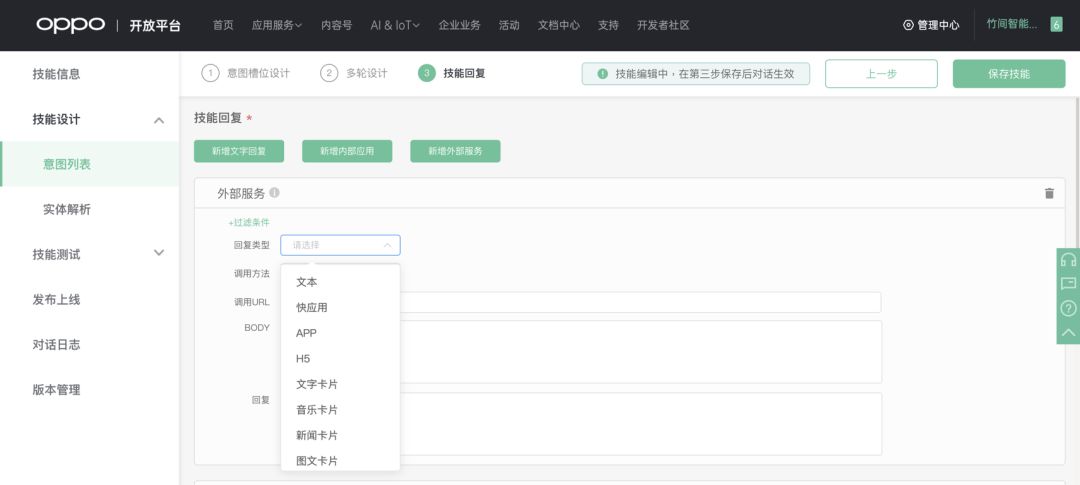Go to step 1 意图槽位设计
Screen dimensions: 1080x485
coord(246,73)
